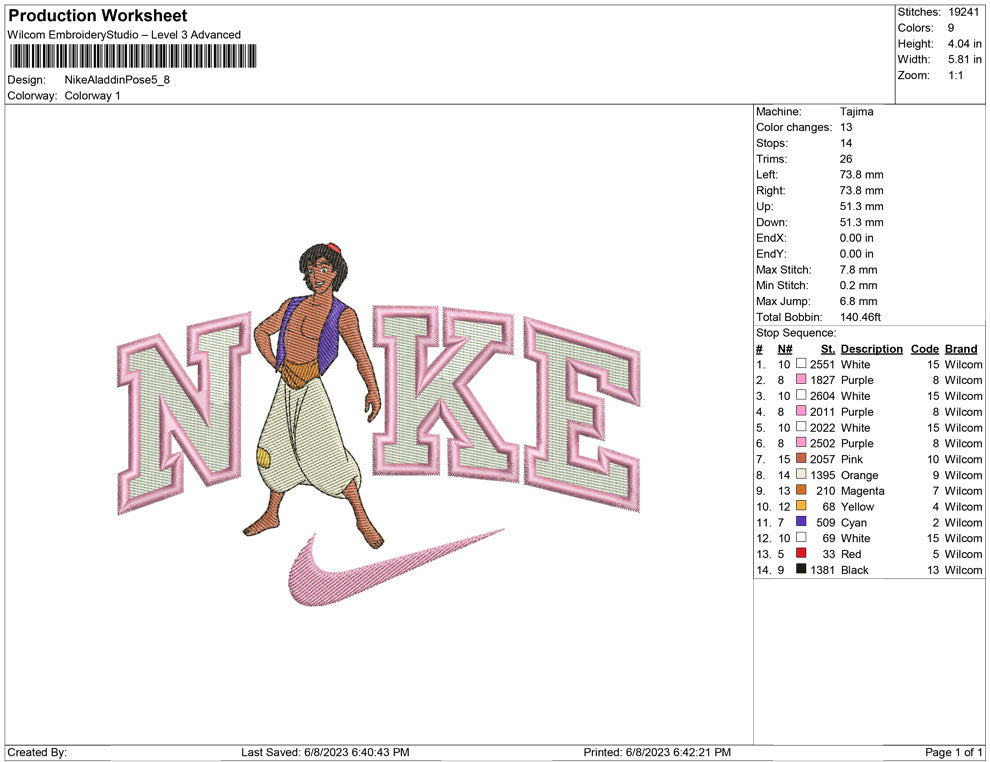Click the Description column header

pyautogui.click(x=871, y=349)
